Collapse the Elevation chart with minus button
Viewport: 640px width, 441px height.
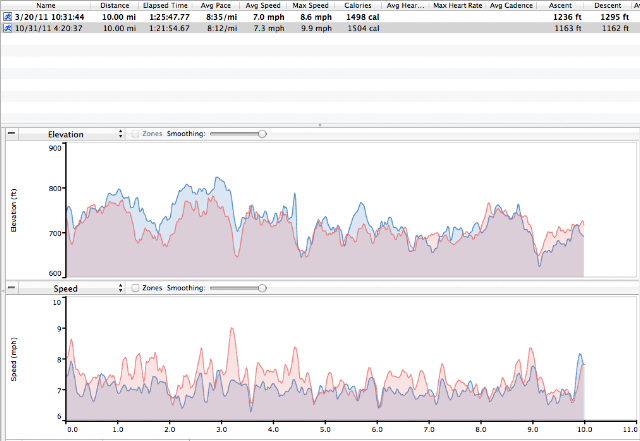tap(11, 134)
